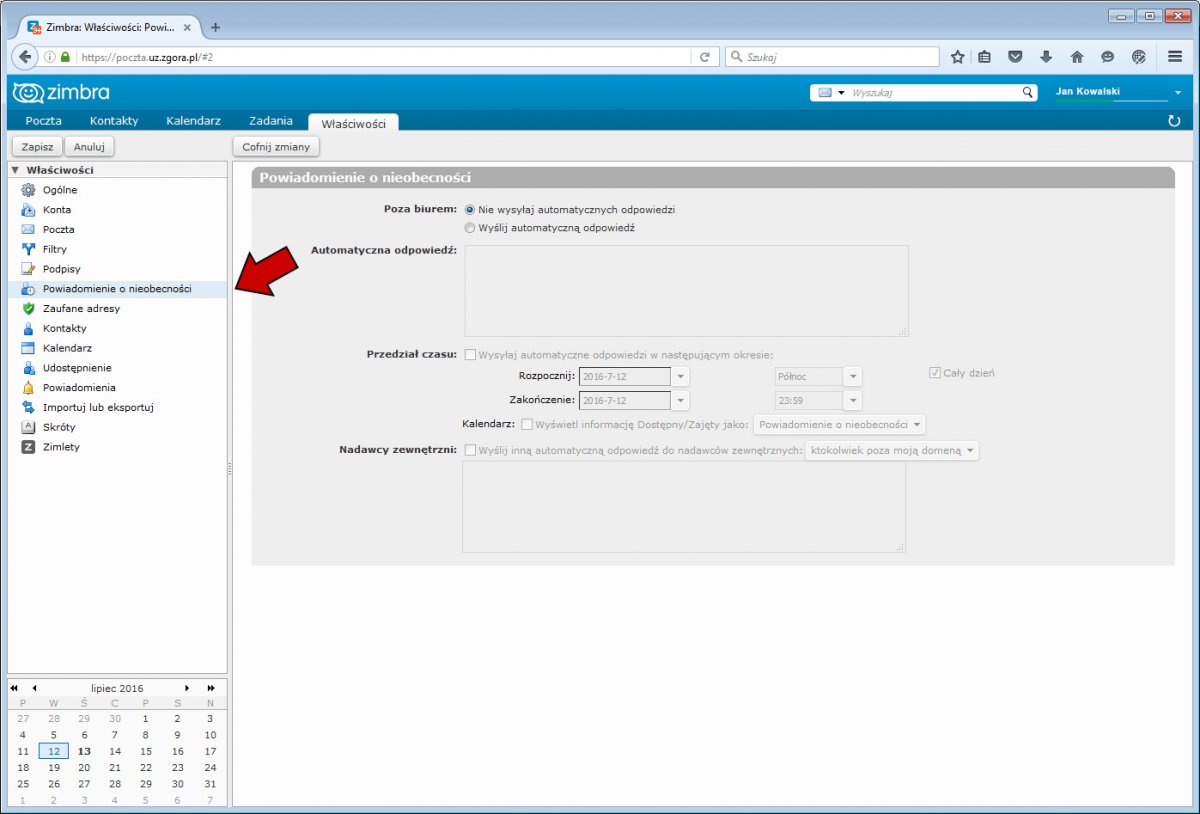Click the Firefox home icon

[x=1077, y=57]
